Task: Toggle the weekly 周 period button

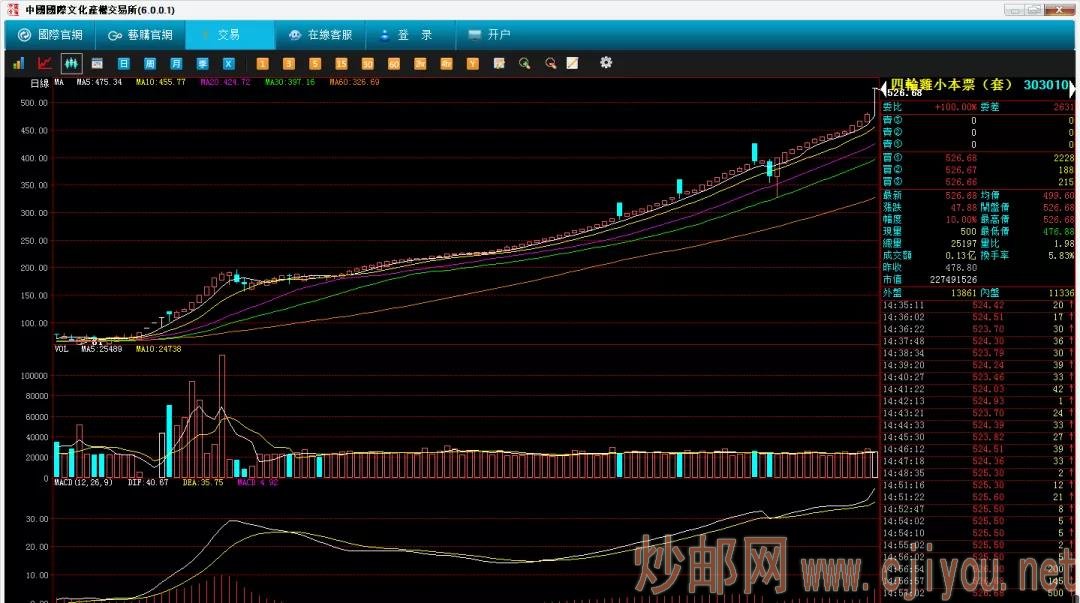Action: (150, 63)
